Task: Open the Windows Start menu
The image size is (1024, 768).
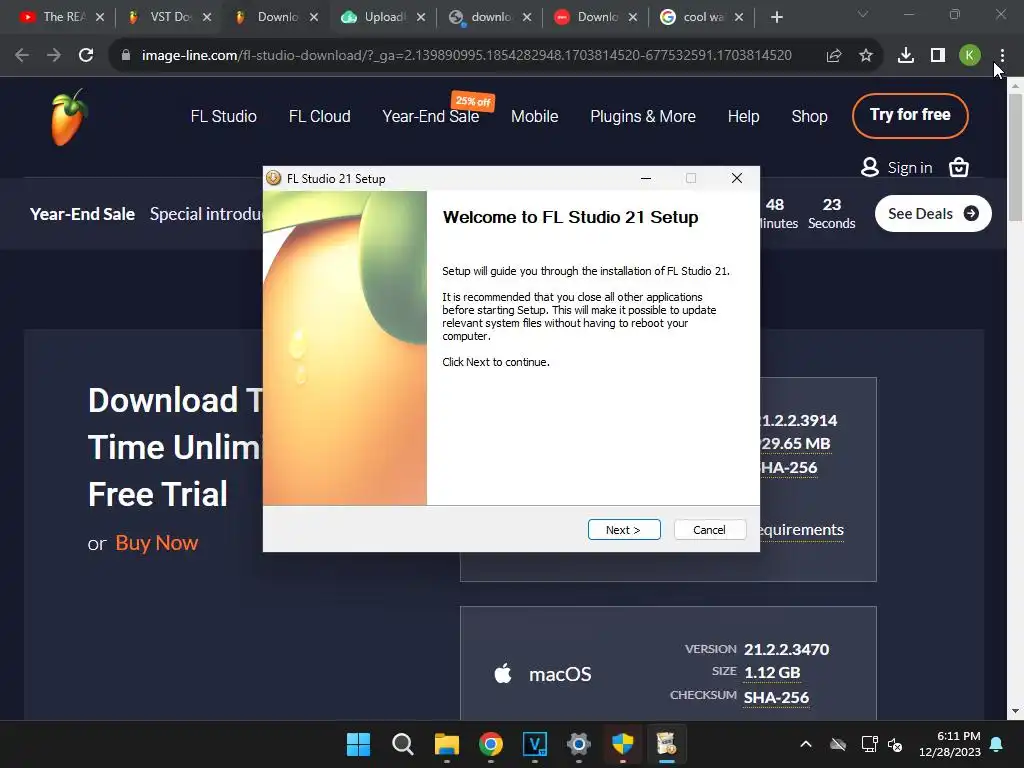Action: 358,744
